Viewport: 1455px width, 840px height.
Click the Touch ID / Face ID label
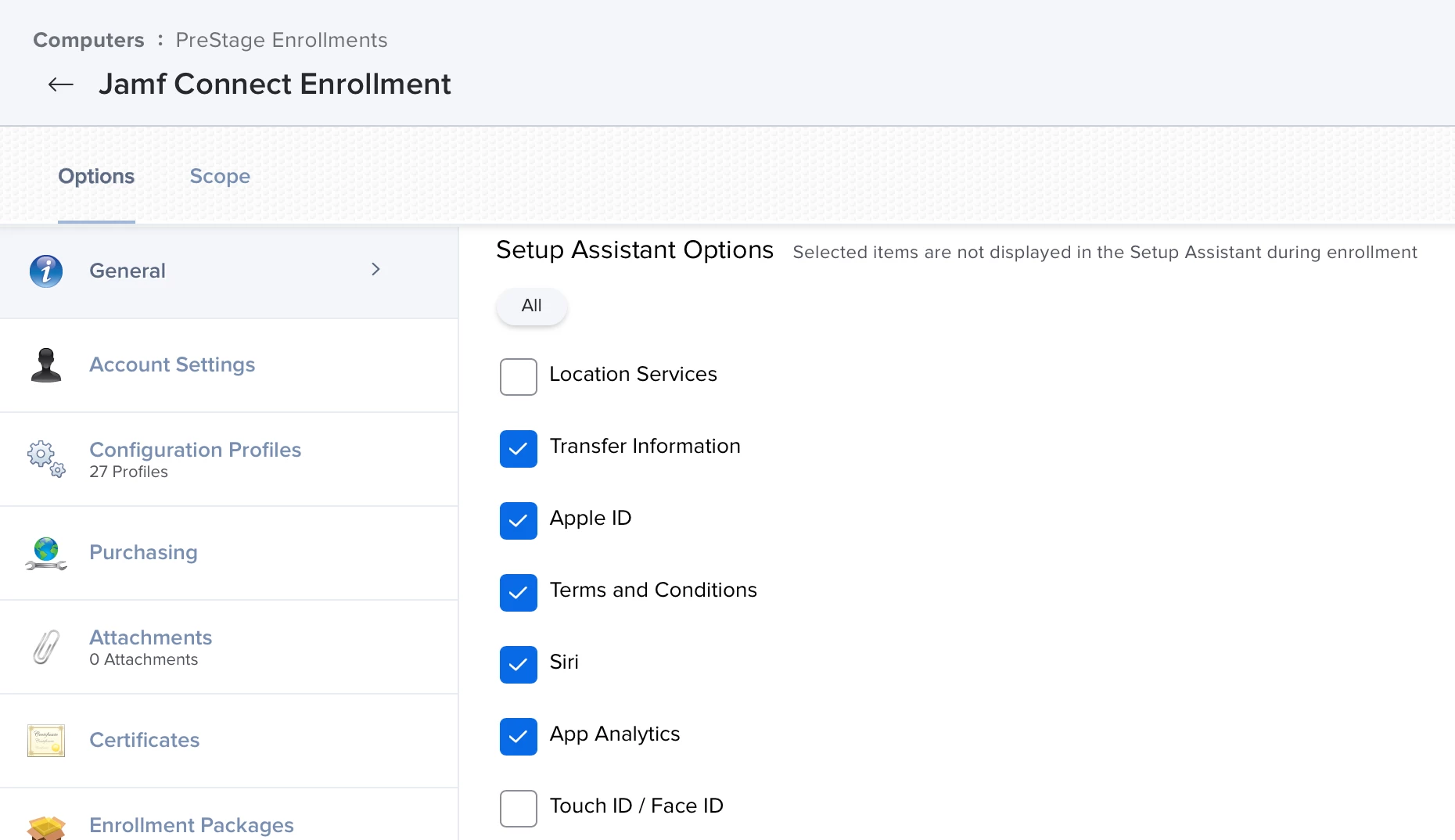(637, 806)
